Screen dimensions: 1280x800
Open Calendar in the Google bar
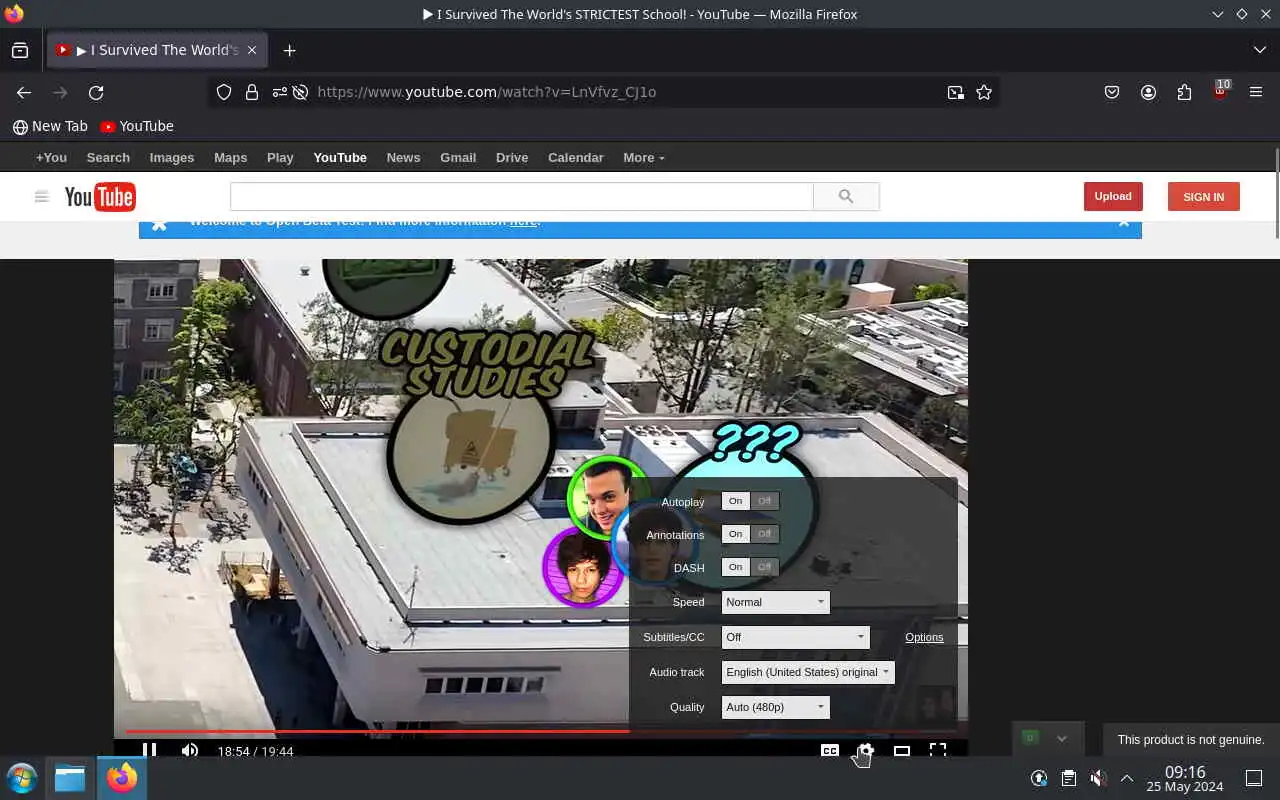click(x=576, y=158)
